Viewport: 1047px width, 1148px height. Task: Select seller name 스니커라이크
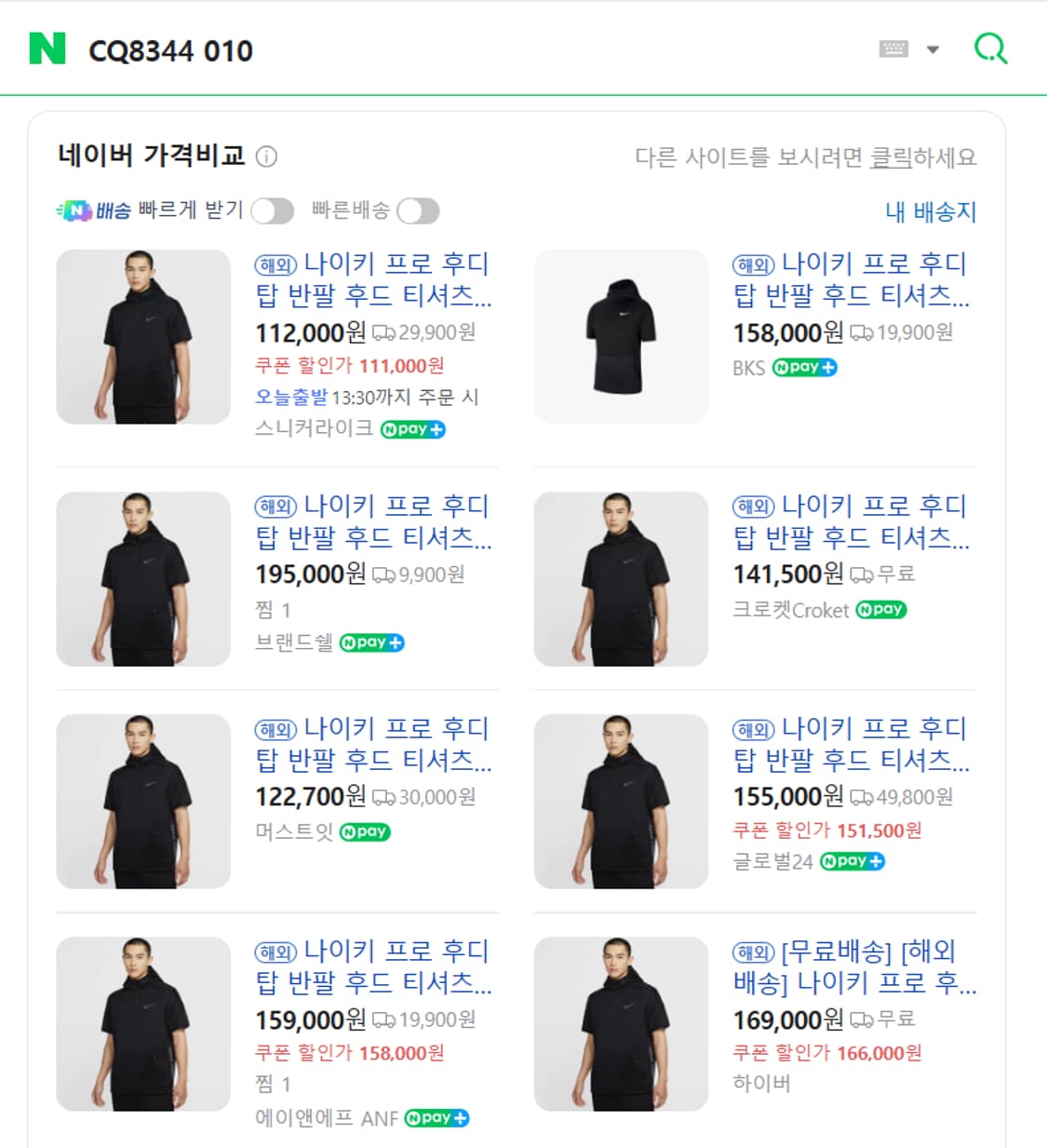click(314, 428)
